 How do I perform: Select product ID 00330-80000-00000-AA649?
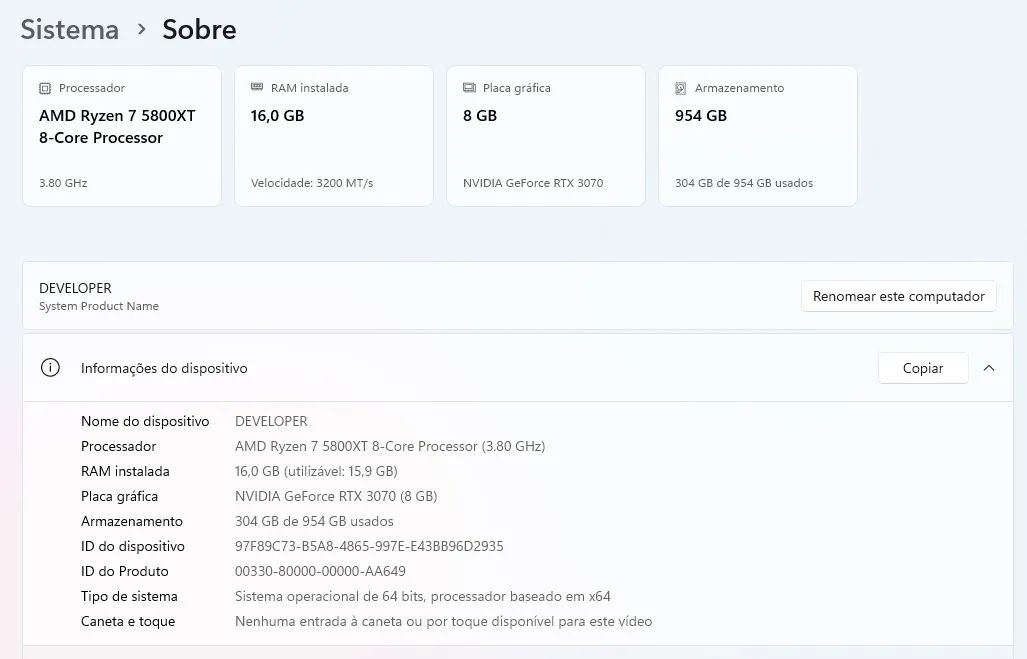coord(320,571)
